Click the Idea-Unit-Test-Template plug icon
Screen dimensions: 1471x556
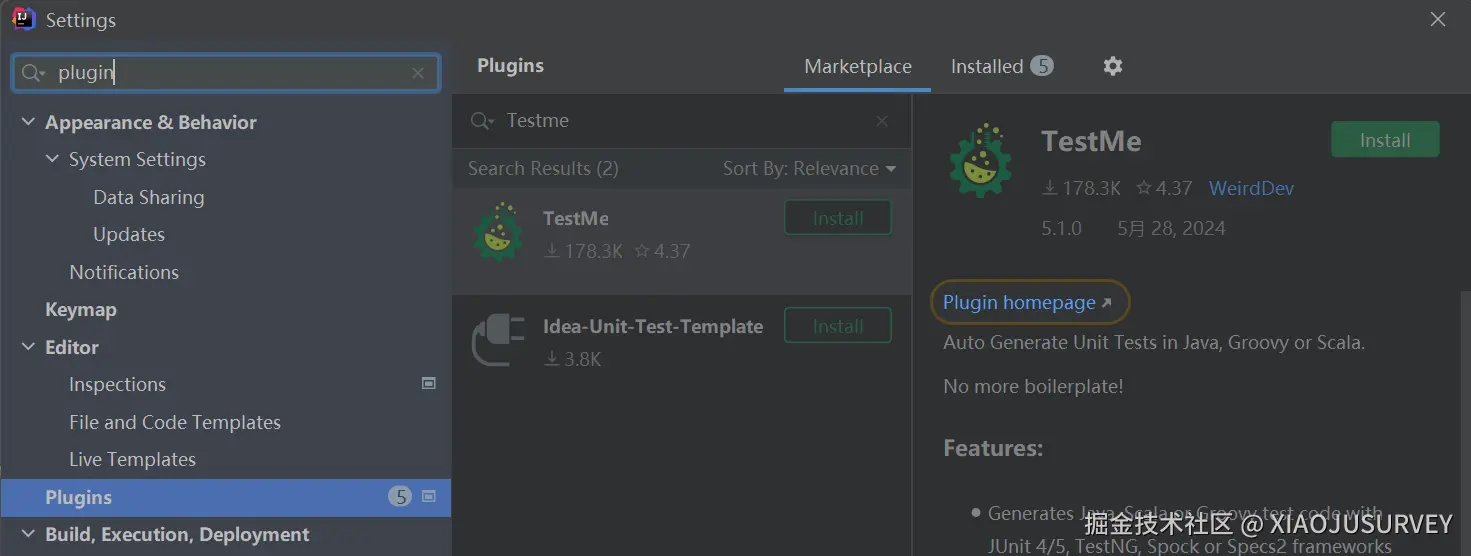click(x=499, y=340)
